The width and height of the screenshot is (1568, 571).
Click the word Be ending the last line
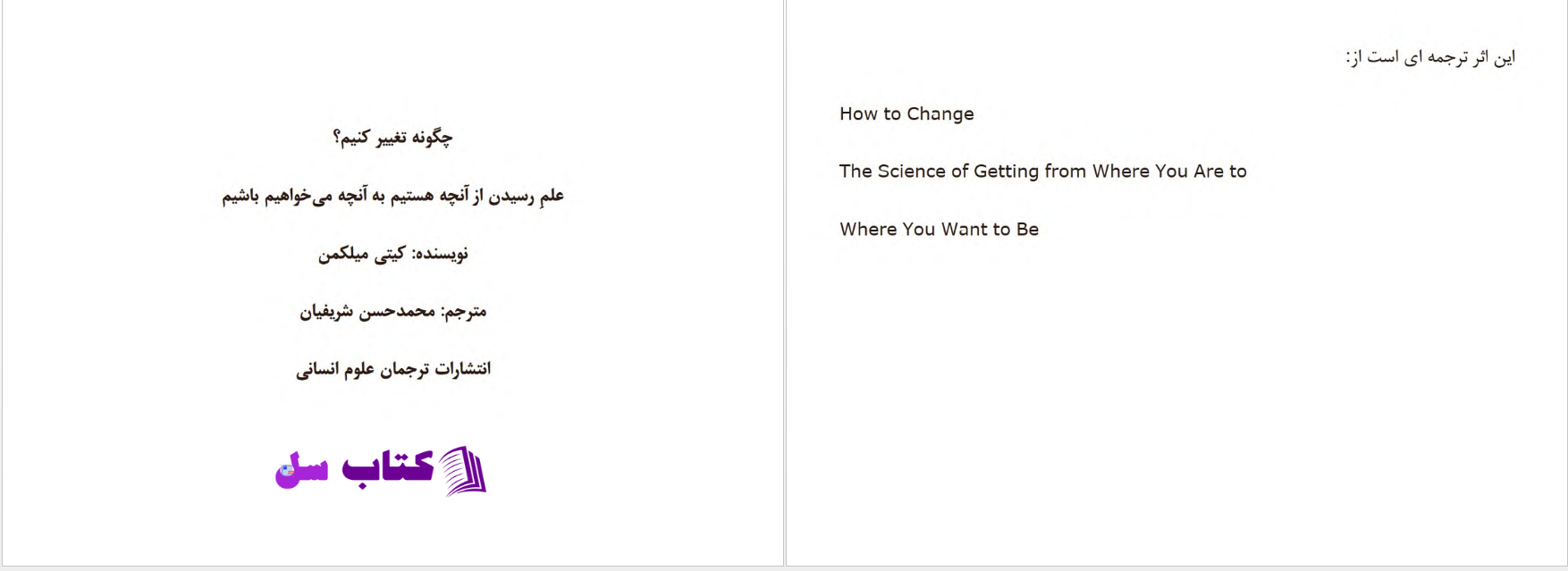1027,229
